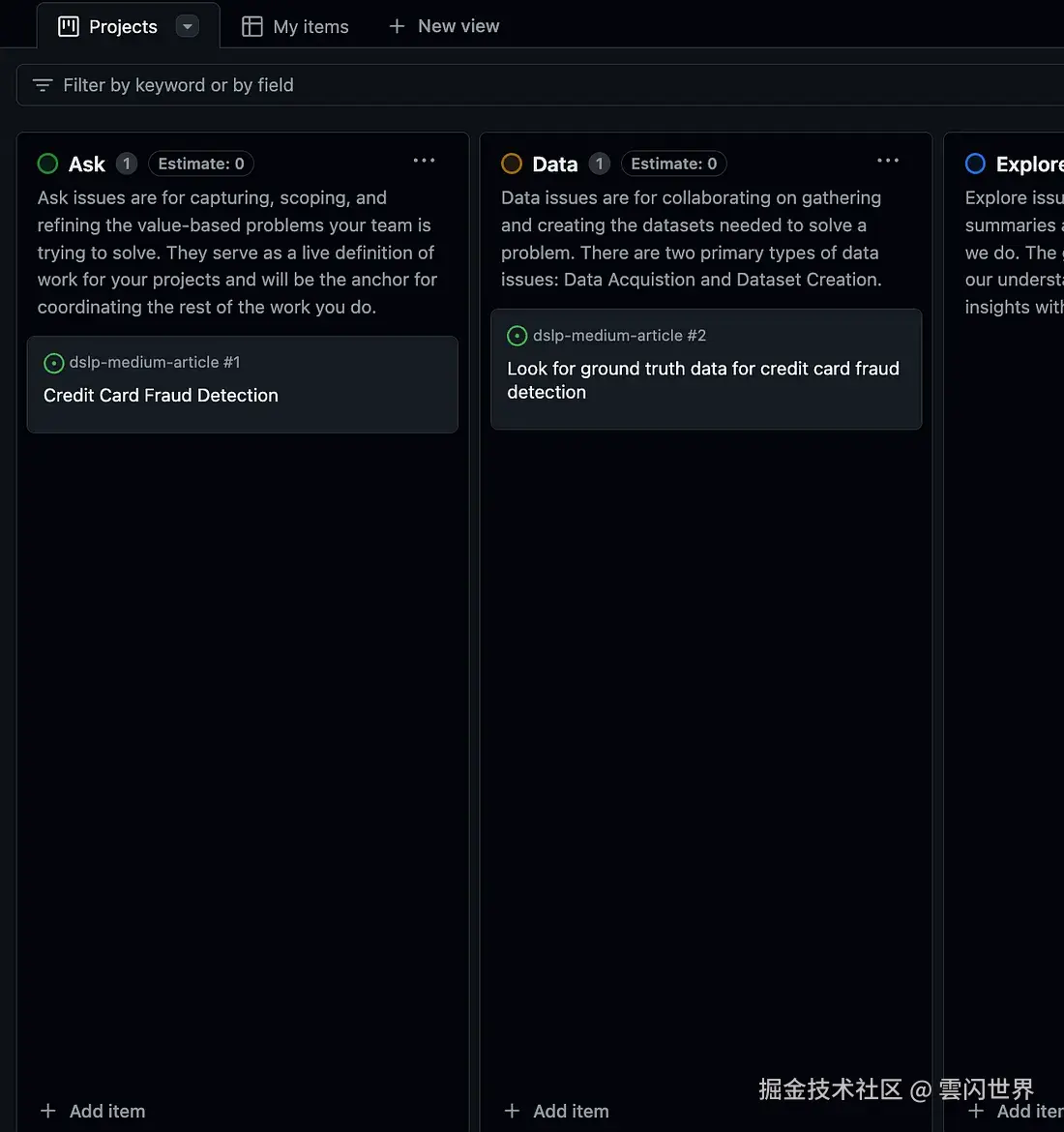Viewport: 1064px width, 1132px height.
Task: Click the Projects board layout icon
Action: click(69, 26)
